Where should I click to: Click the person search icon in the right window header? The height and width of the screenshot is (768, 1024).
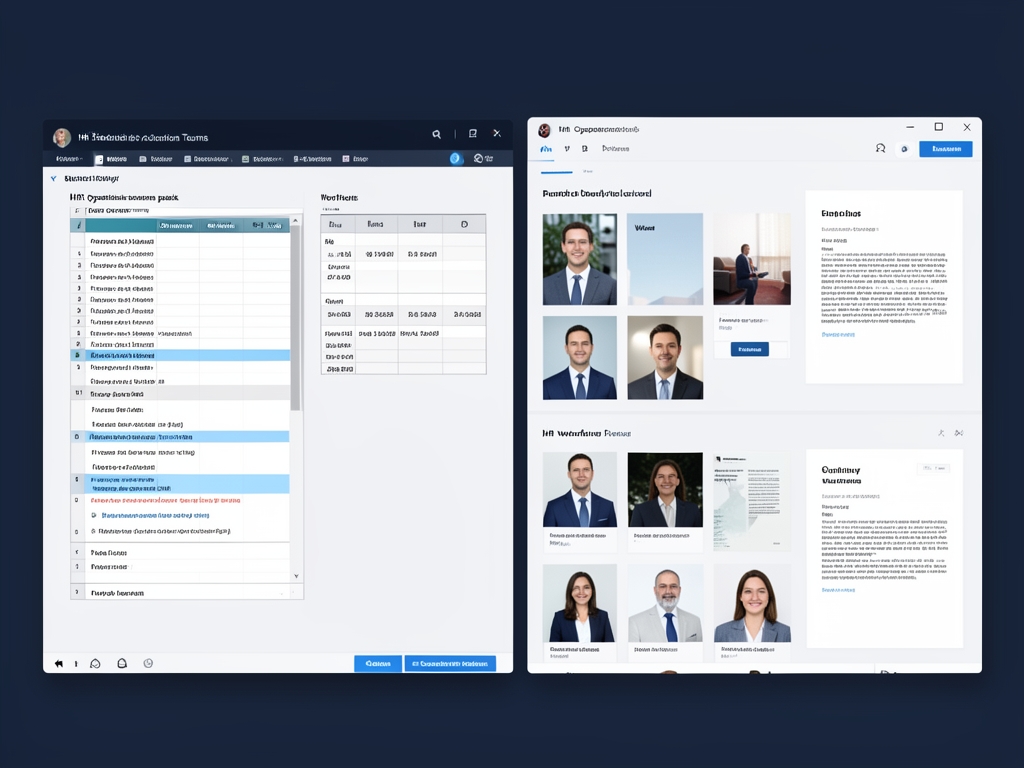(x=880, y=148)
